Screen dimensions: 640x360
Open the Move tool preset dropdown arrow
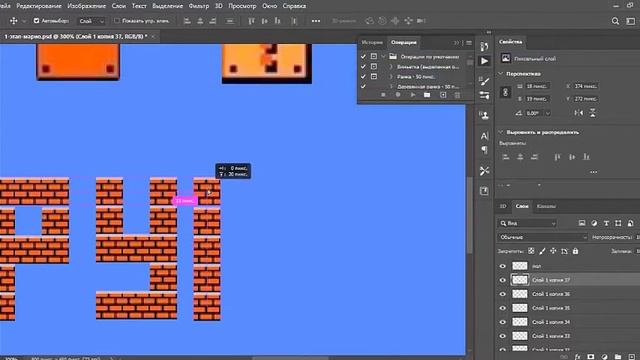tap(24, 21)
